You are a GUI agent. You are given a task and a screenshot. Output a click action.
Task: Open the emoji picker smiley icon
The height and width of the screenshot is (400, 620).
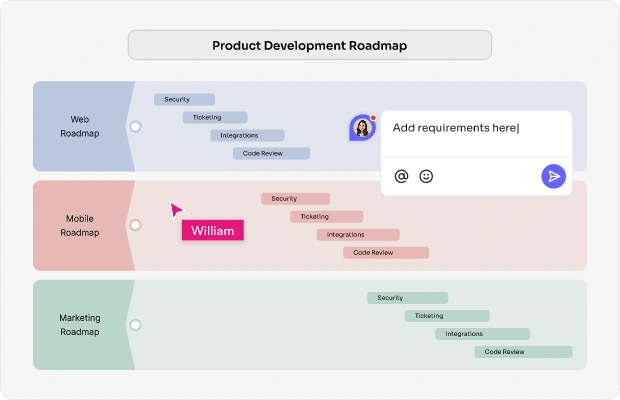pyautogui.click(x=426, y=176)
